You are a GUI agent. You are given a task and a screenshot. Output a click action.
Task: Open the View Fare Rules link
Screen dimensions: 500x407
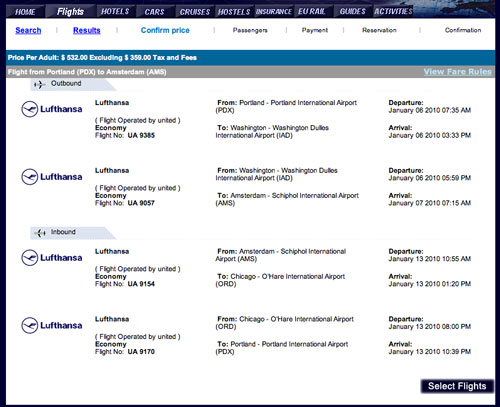(x=457, y=72)
